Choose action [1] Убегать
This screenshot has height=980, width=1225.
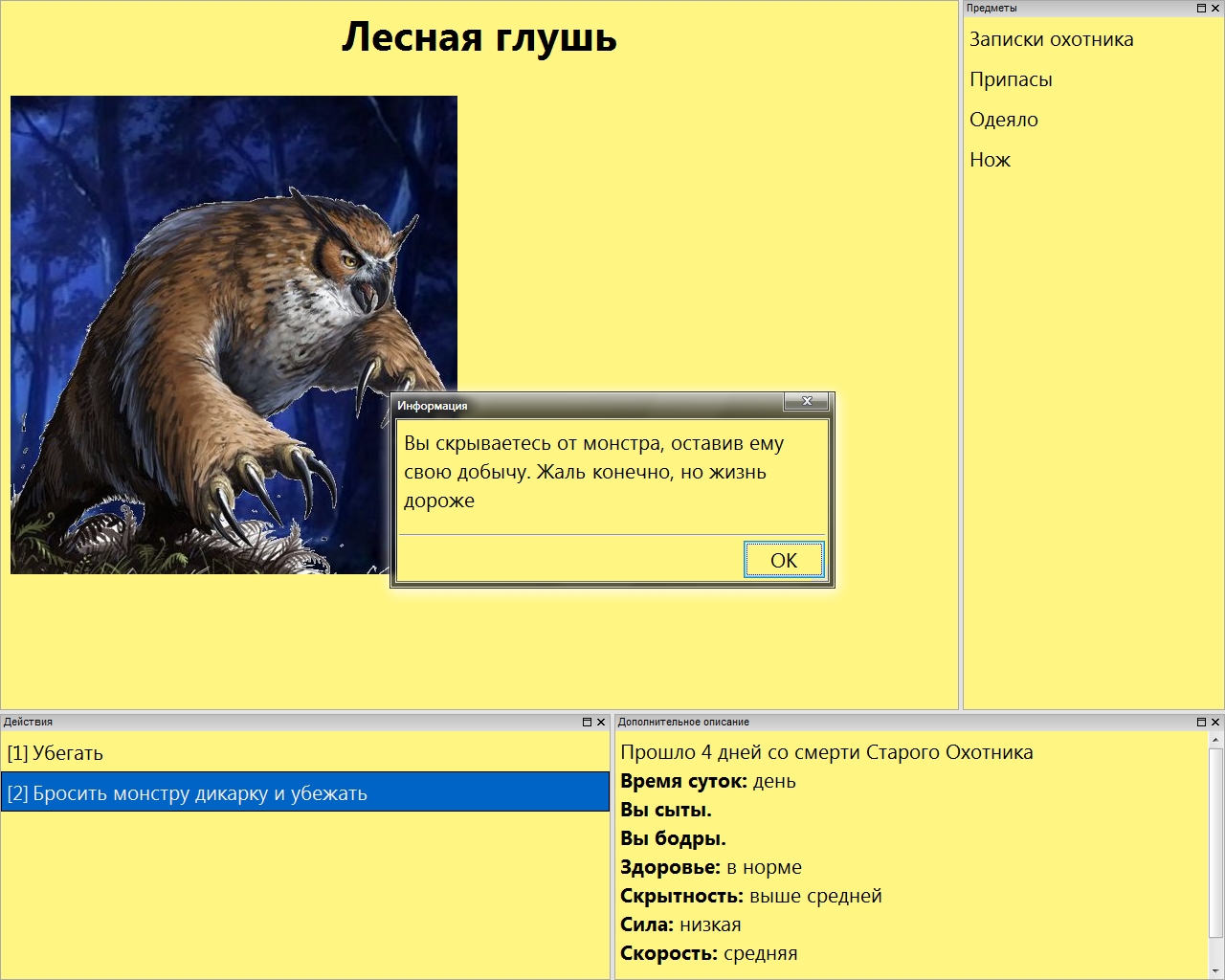pyautogui.click(x=55, y=753)
